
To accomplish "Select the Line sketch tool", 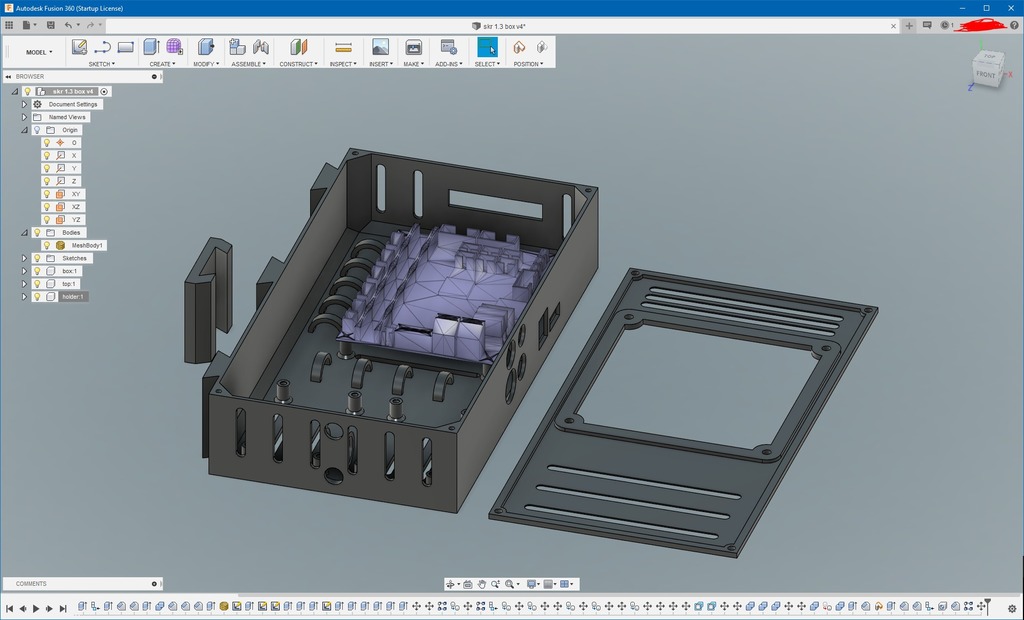I will coord(102,47).
